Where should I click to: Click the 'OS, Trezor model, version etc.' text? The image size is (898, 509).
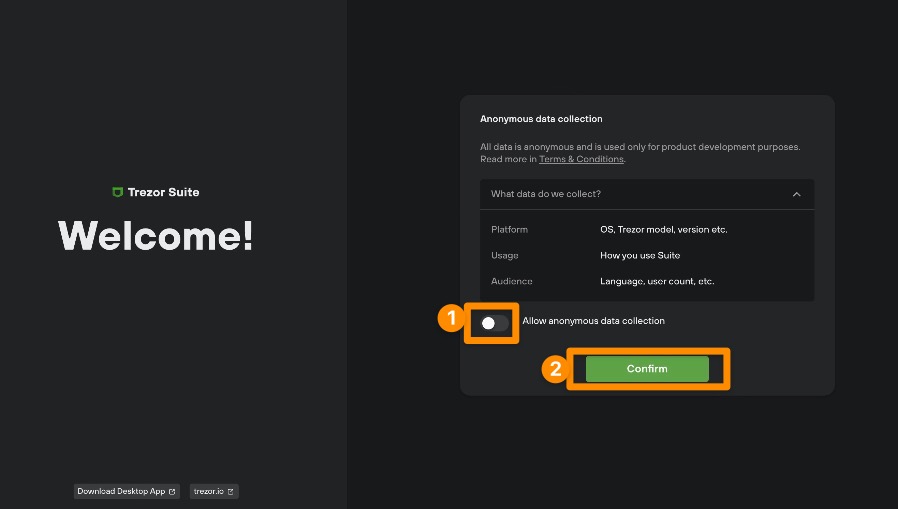[x=664, y=230]
